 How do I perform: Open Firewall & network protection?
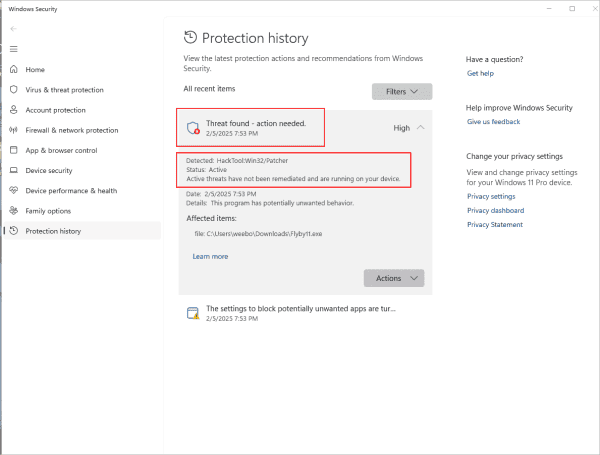[x=83, y=130]
